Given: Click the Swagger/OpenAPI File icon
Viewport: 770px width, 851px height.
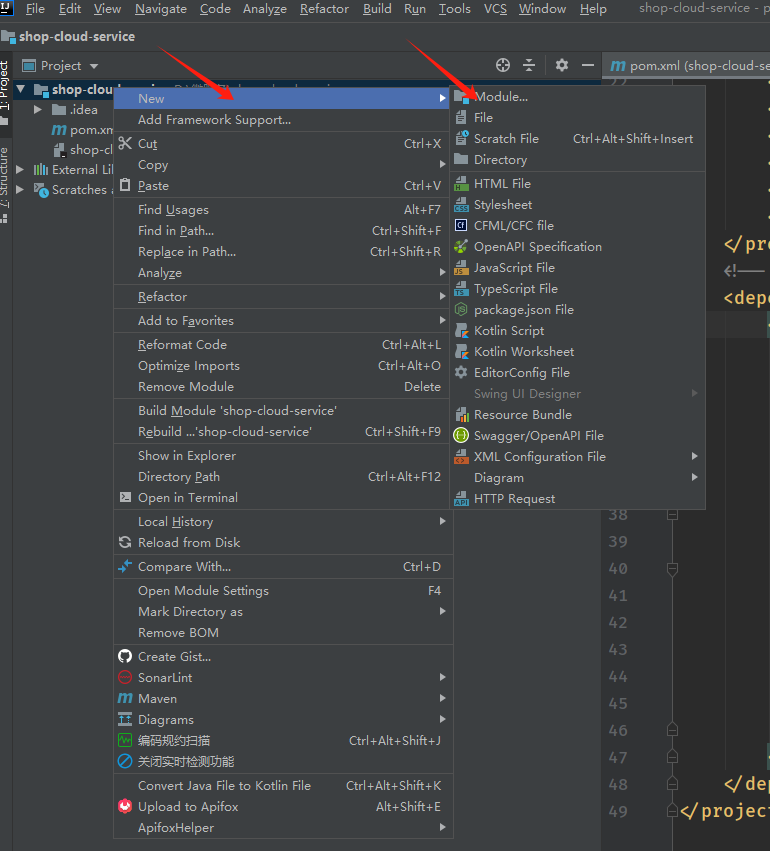Looking at the screenshot, I should pyautogui.click(x=461, y=435).
